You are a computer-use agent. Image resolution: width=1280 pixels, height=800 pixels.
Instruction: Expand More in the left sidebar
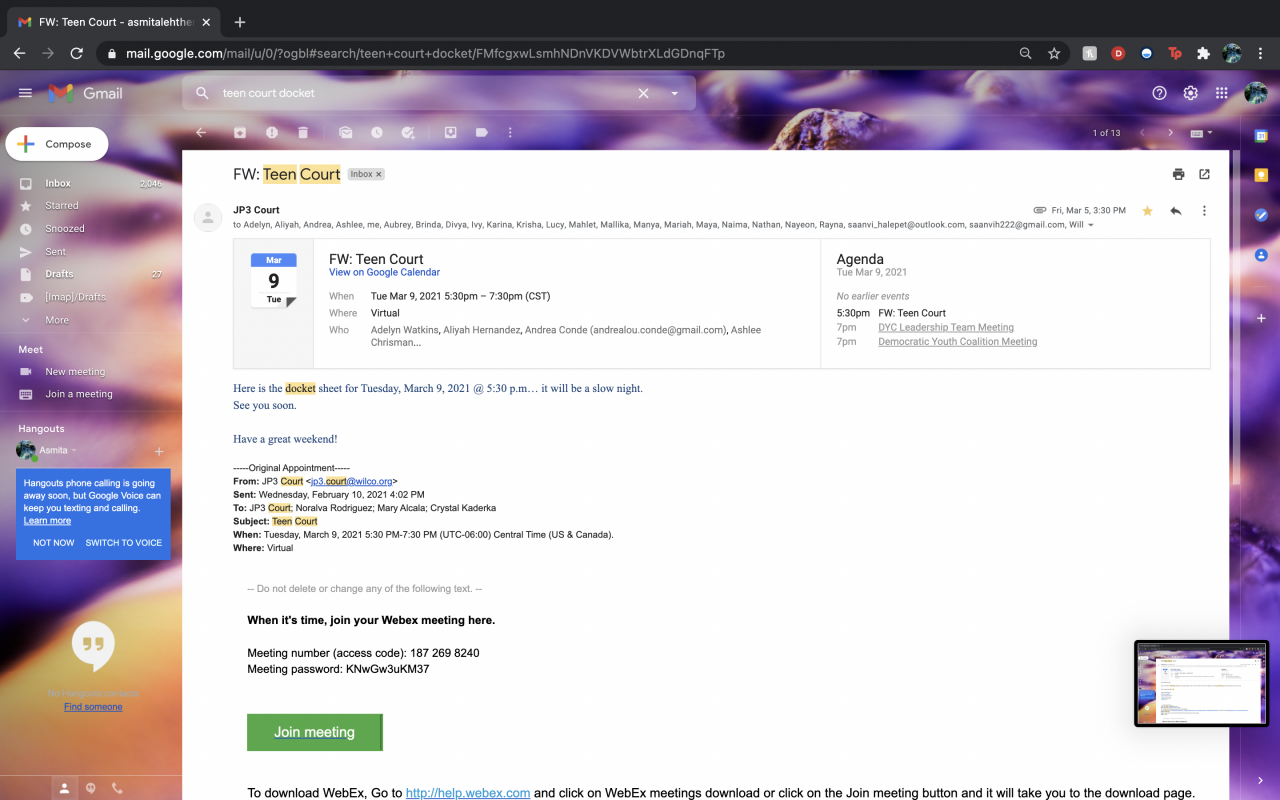click(57, 320)
